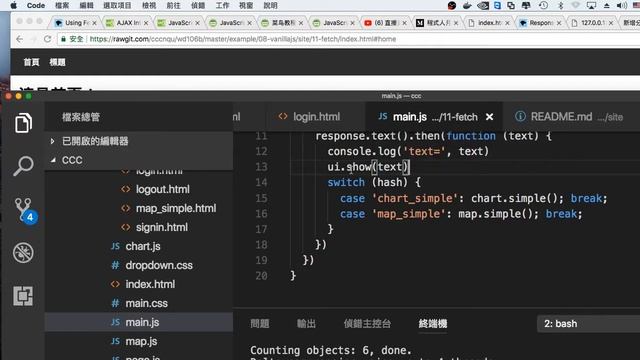This screenshot has width=640, height=360.
Task: Open Source Control view with 4 badge
Action: (25, 211)
